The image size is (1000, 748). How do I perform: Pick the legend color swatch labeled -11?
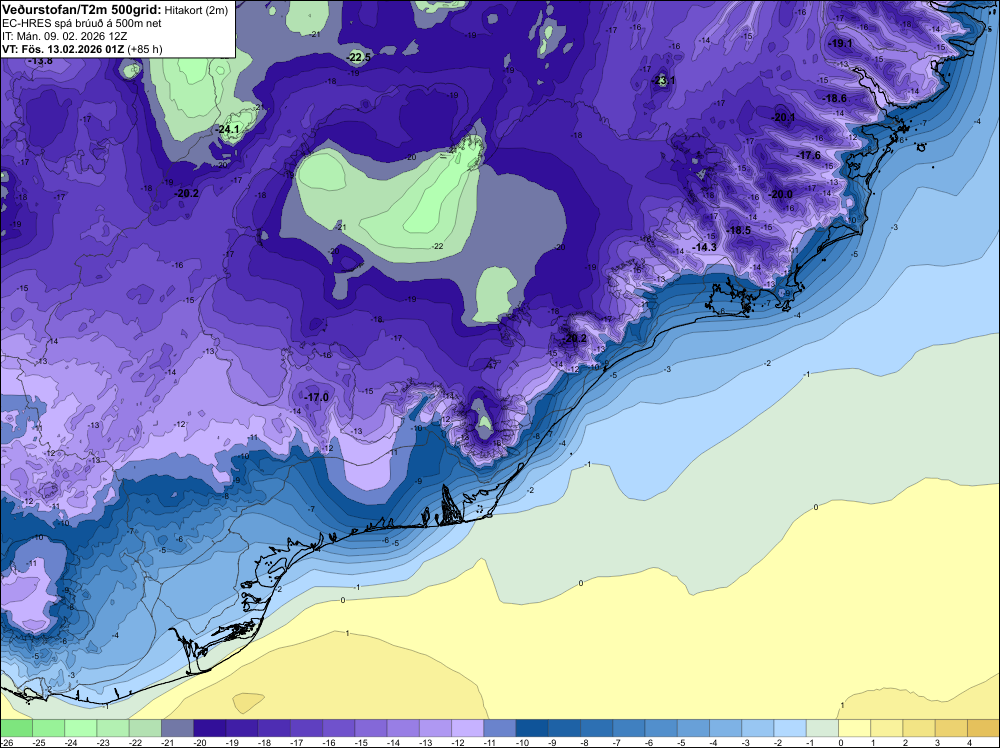(500, 728)
